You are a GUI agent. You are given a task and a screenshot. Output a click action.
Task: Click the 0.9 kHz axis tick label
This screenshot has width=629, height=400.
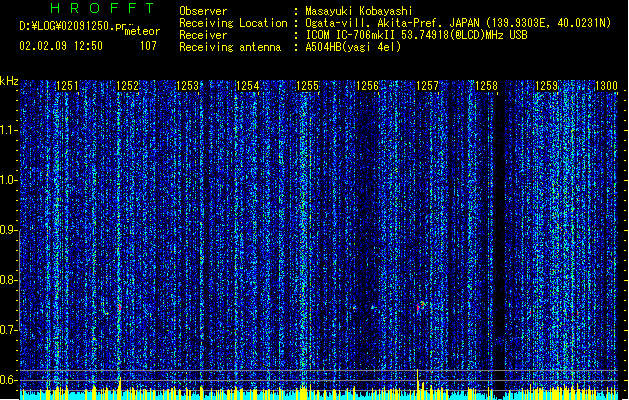8,230
